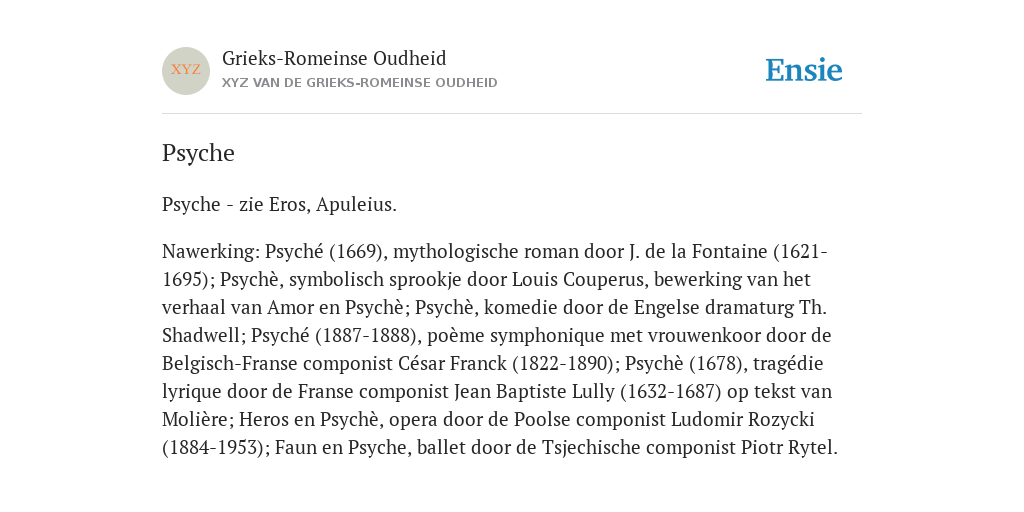Viewport: 1024px width, 512px height.
Task: Click the Psyche article heading
Action: (x=198, y=154)
